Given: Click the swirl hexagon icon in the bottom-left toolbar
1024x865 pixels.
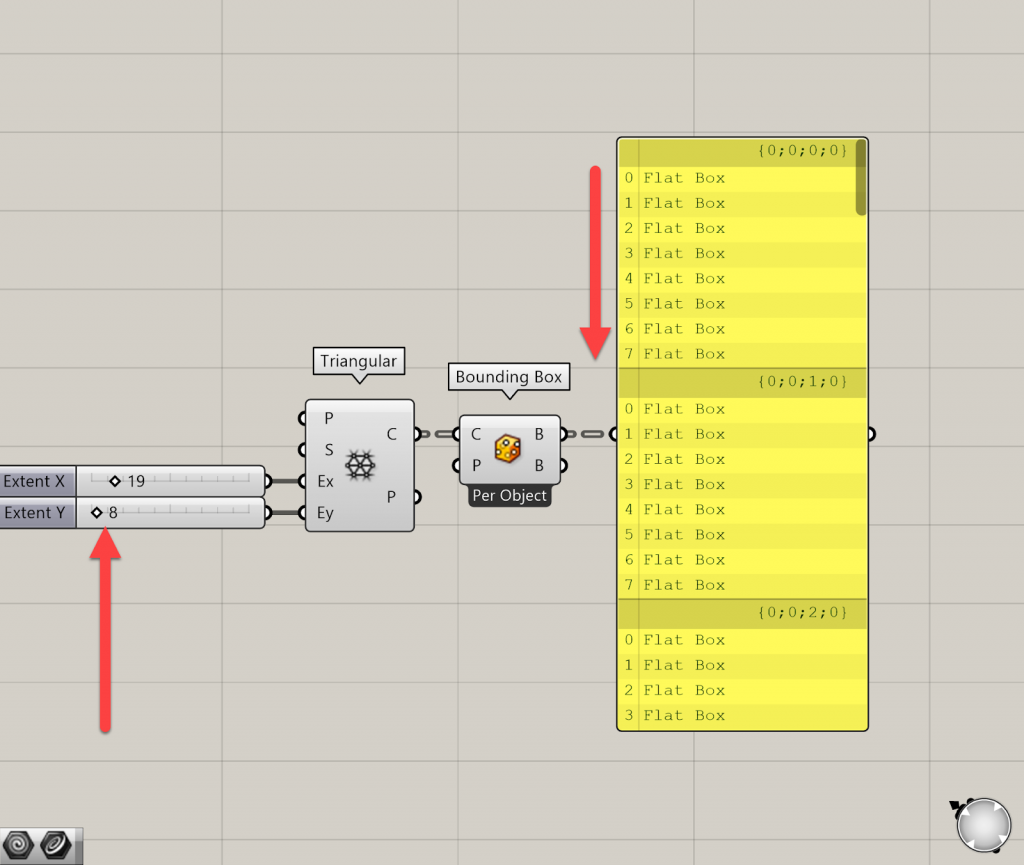Looking at the screenshot, I should point(57,845).
